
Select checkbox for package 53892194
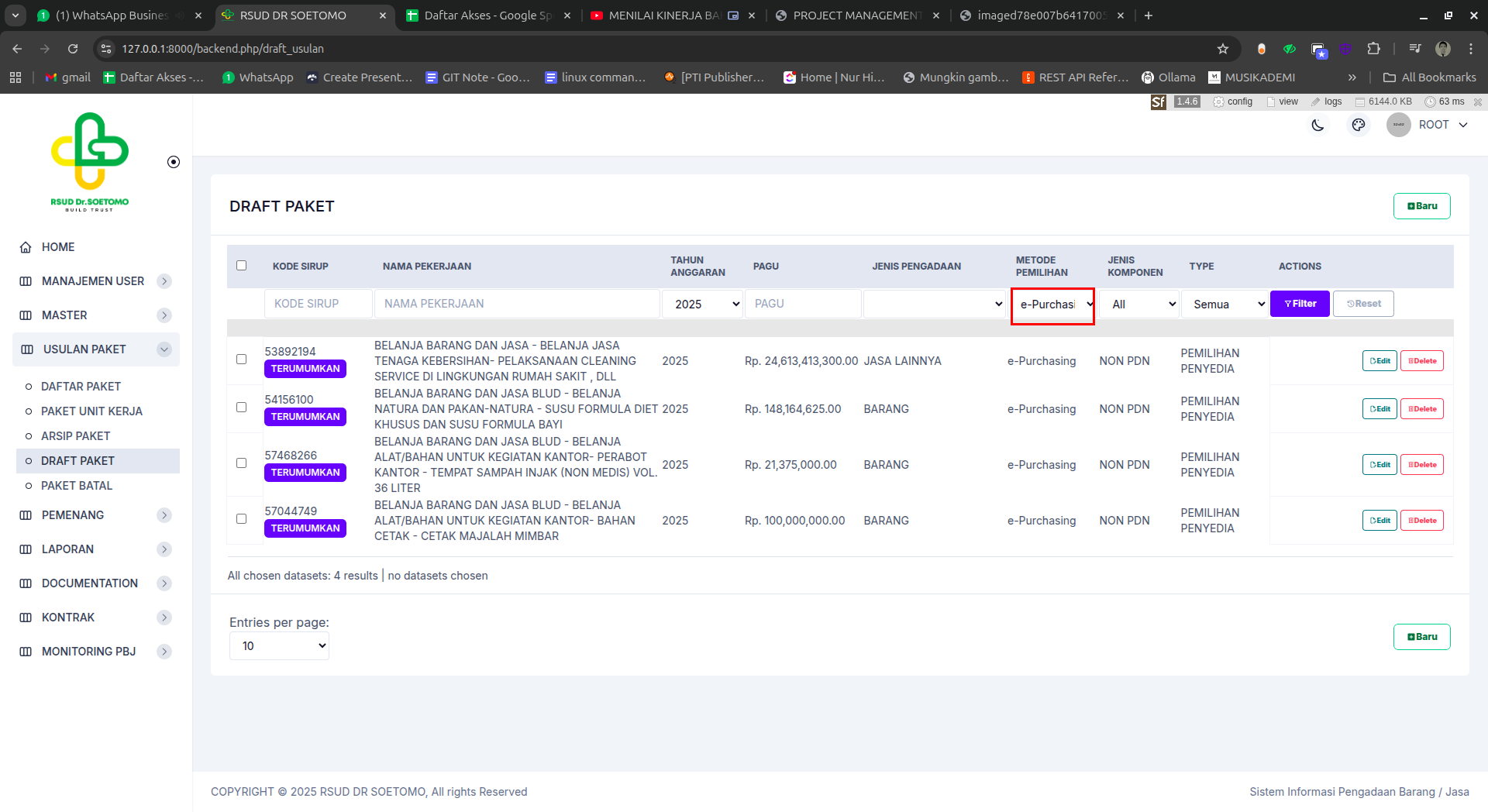coord(242,360)
